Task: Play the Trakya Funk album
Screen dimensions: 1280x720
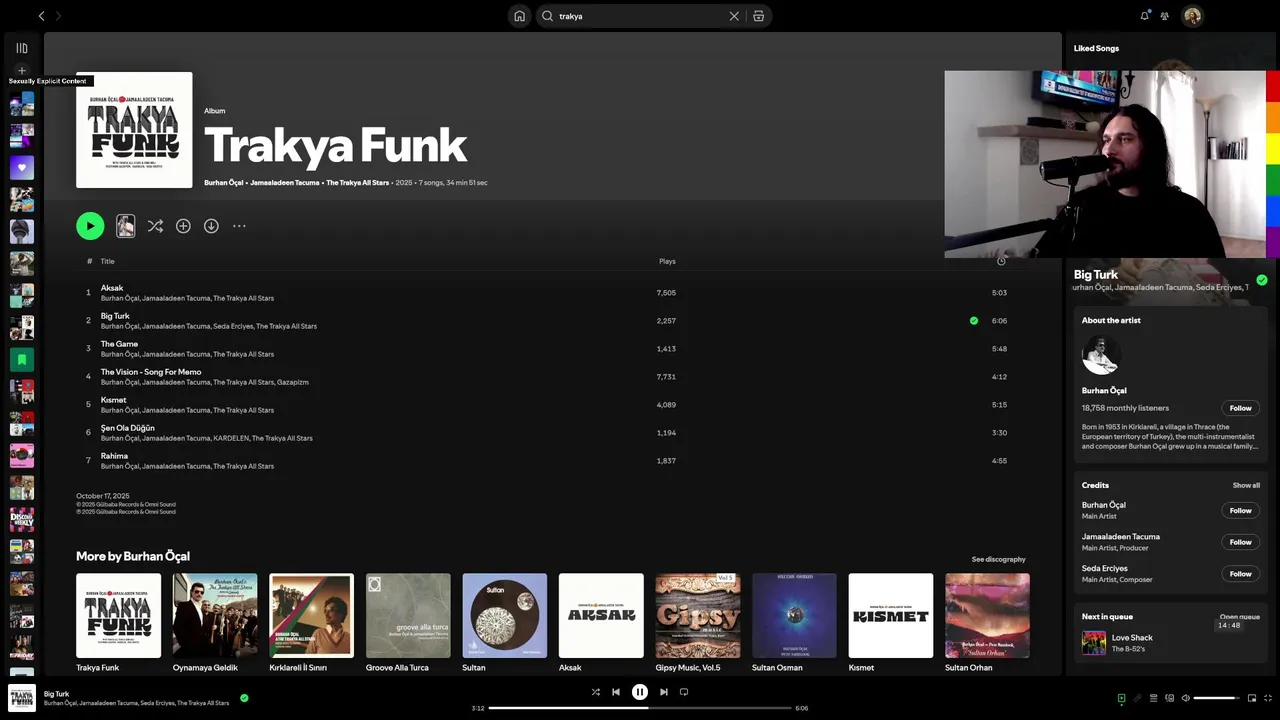Action: coord(90,226)
